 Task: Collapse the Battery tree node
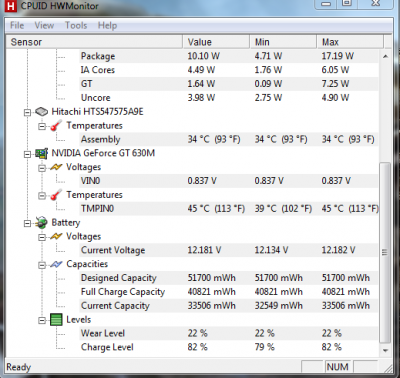[x=28, y=223]
